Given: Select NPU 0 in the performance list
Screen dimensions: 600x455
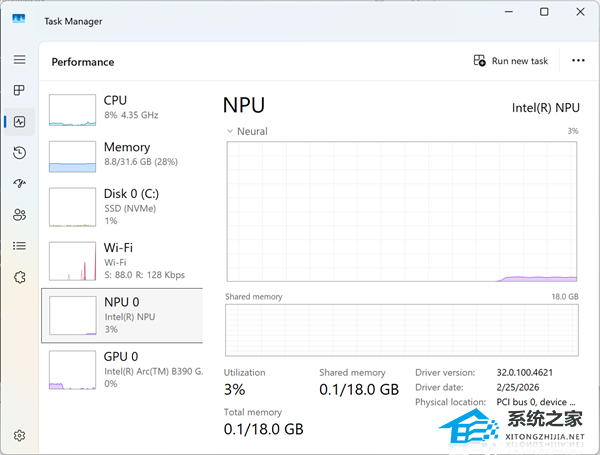Looking at the screenshot, I should tap(122, 315).
